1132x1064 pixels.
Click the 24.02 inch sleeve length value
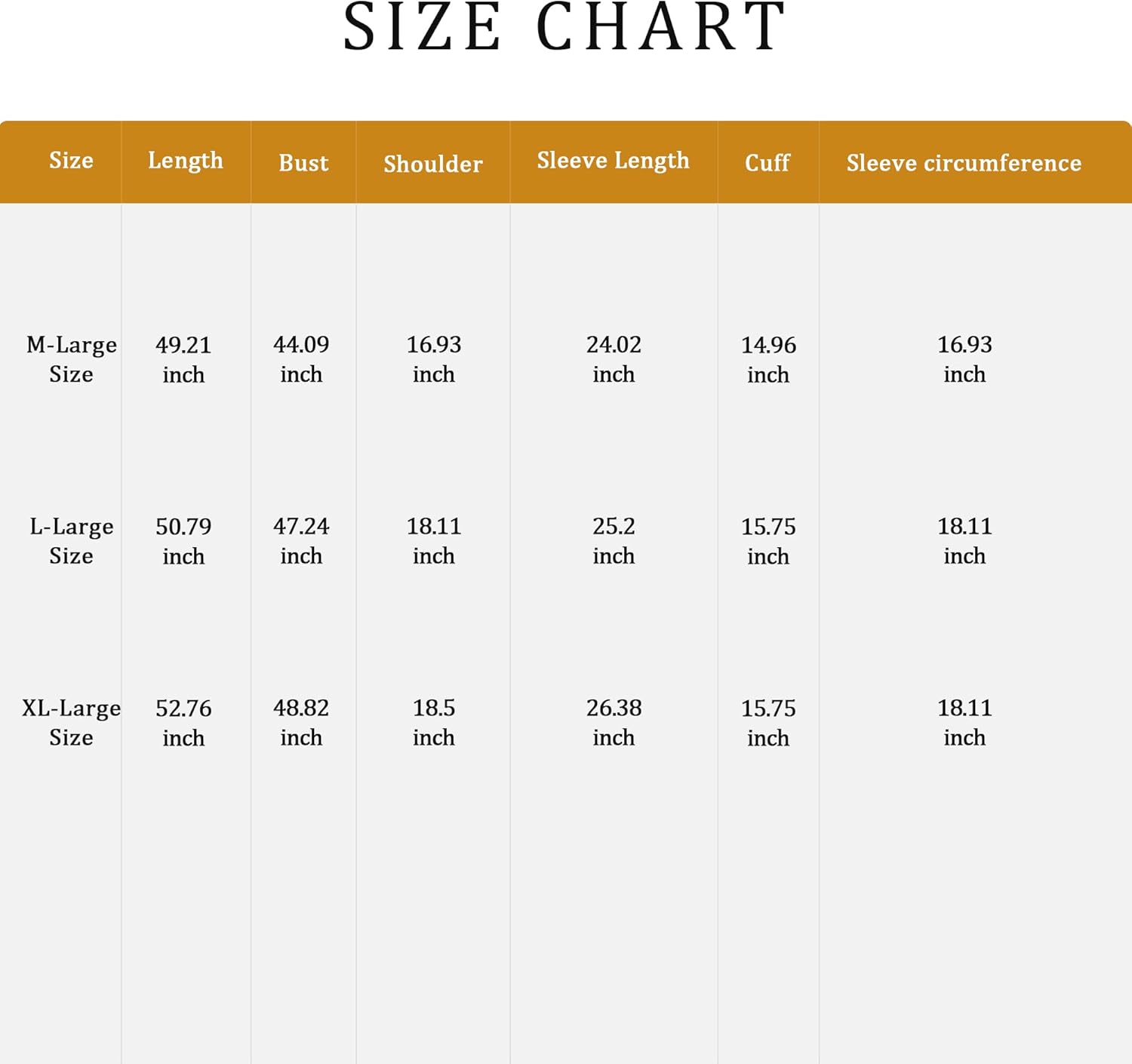coord(614,359)
